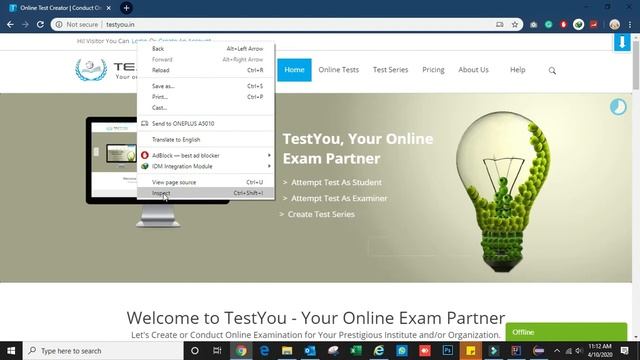Screen dimensions: 640x360
Task: Click the cast/send-to-device icon in address bar
Action: [500, 24]
